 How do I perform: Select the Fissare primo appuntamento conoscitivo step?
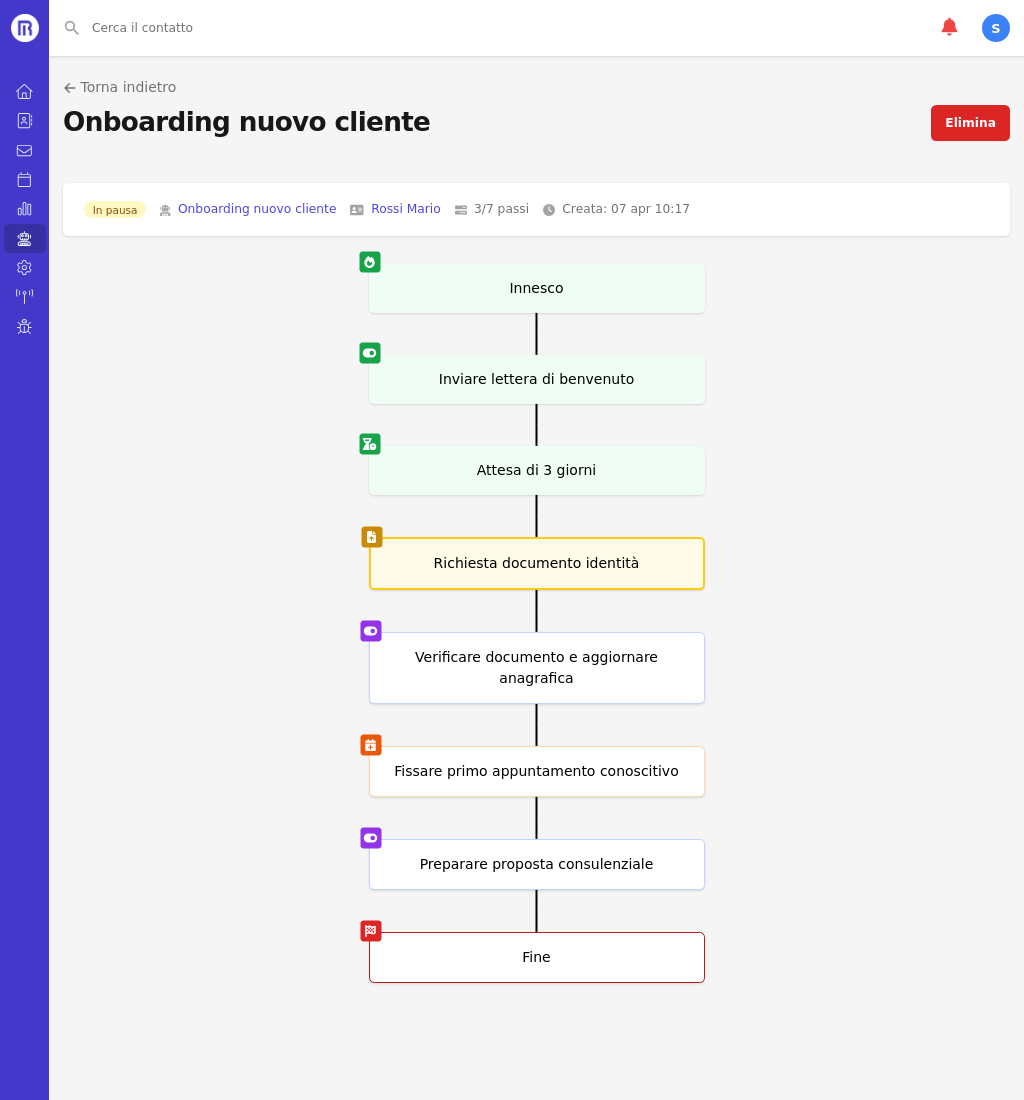(536, 772)
